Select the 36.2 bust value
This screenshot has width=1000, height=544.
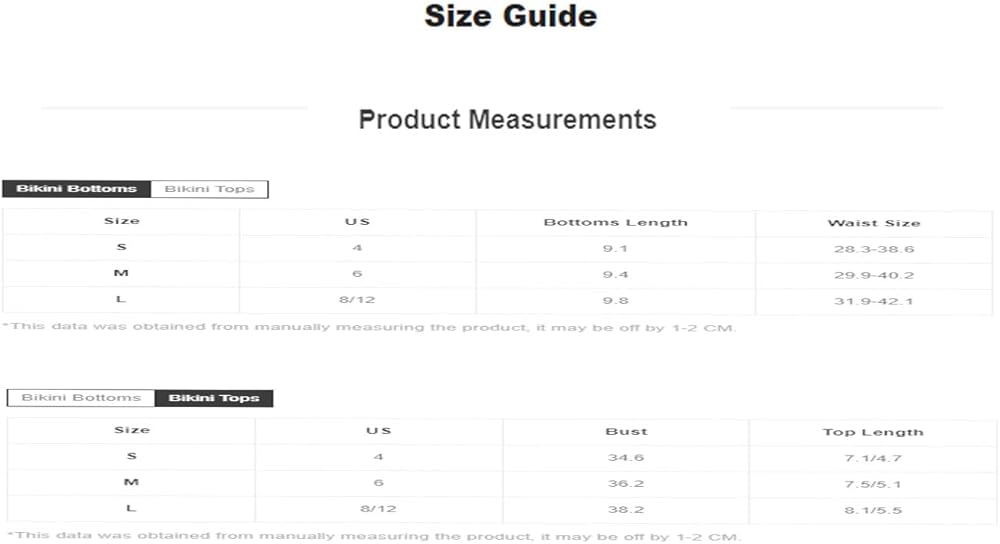[x=626, y=484]
